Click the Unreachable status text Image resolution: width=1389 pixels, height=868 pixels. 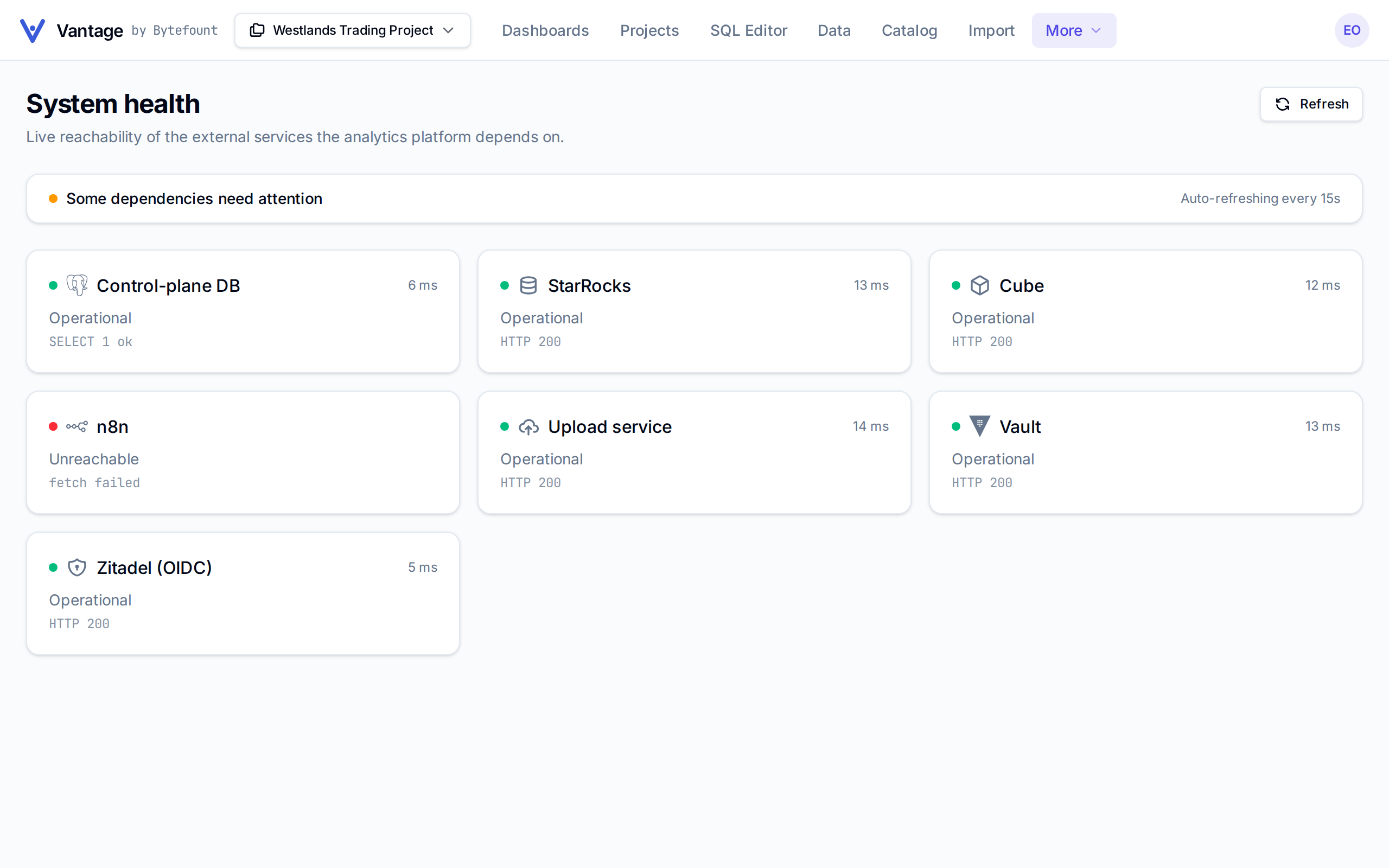(x=94, y=459)
